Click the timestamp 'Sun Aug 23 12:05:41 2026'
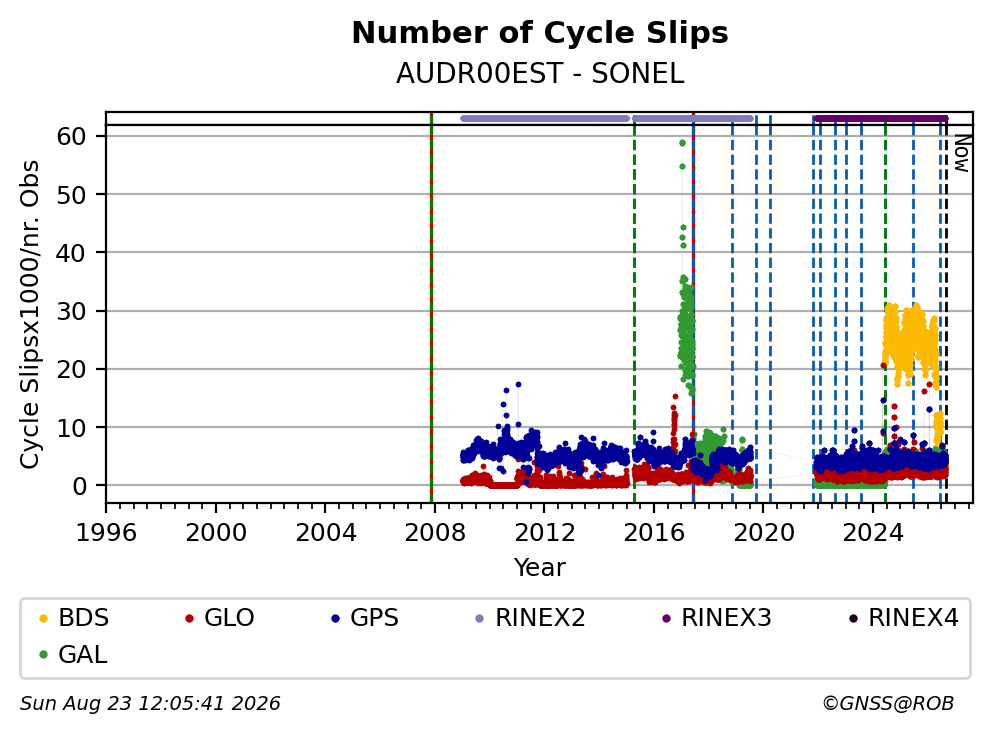 (x=150, y=704)
